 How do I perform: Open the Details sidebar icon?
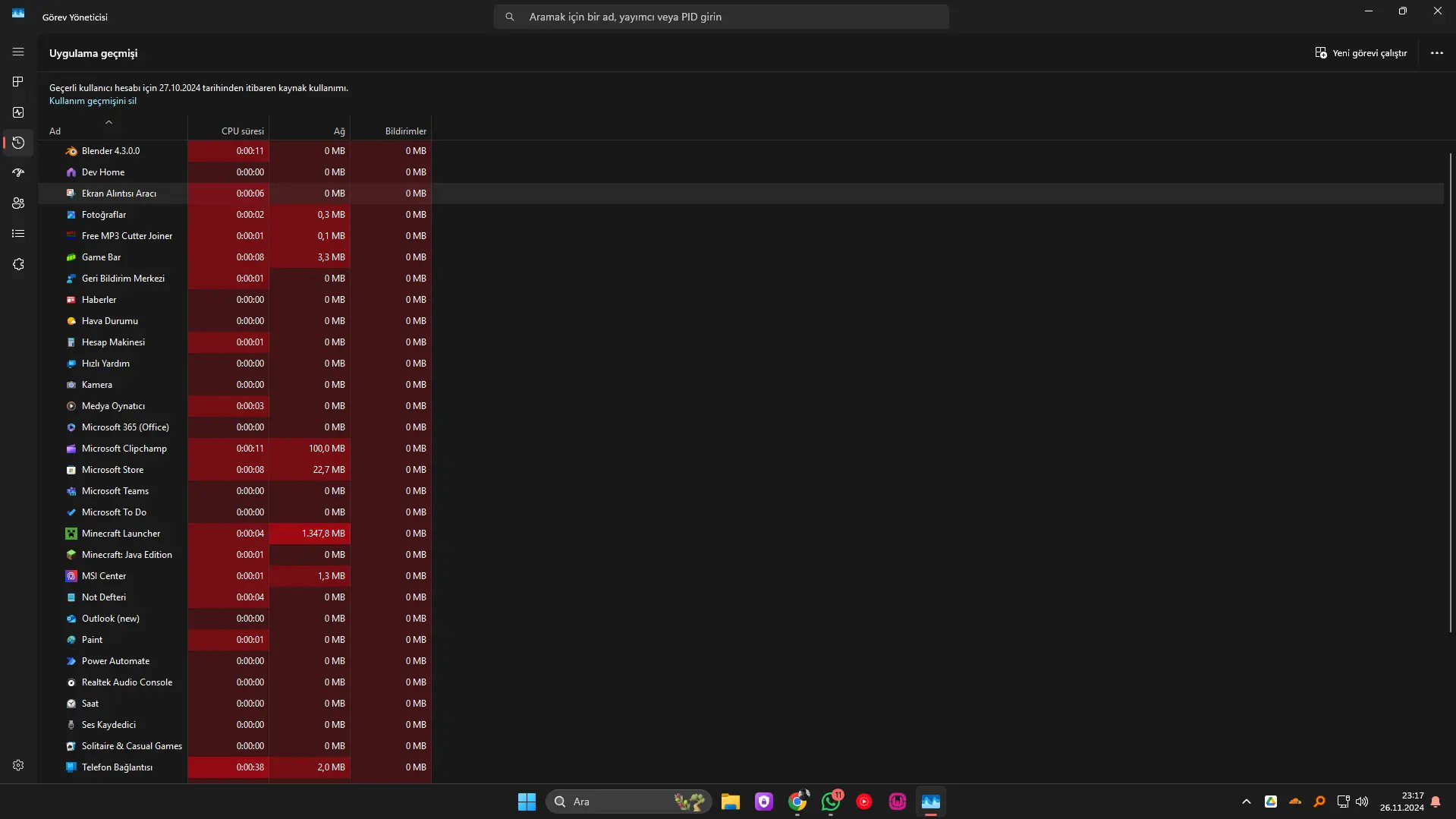18,234
